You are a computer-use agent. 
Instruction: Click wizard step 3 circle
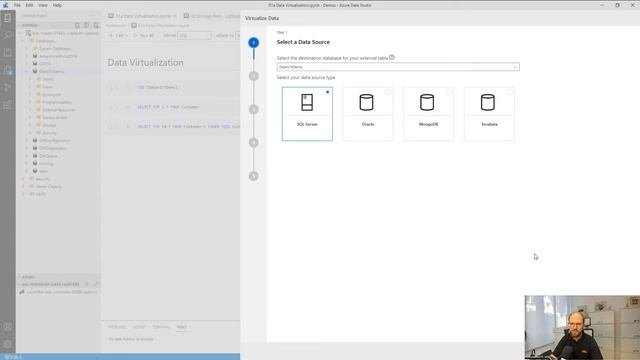coord(253,109)
